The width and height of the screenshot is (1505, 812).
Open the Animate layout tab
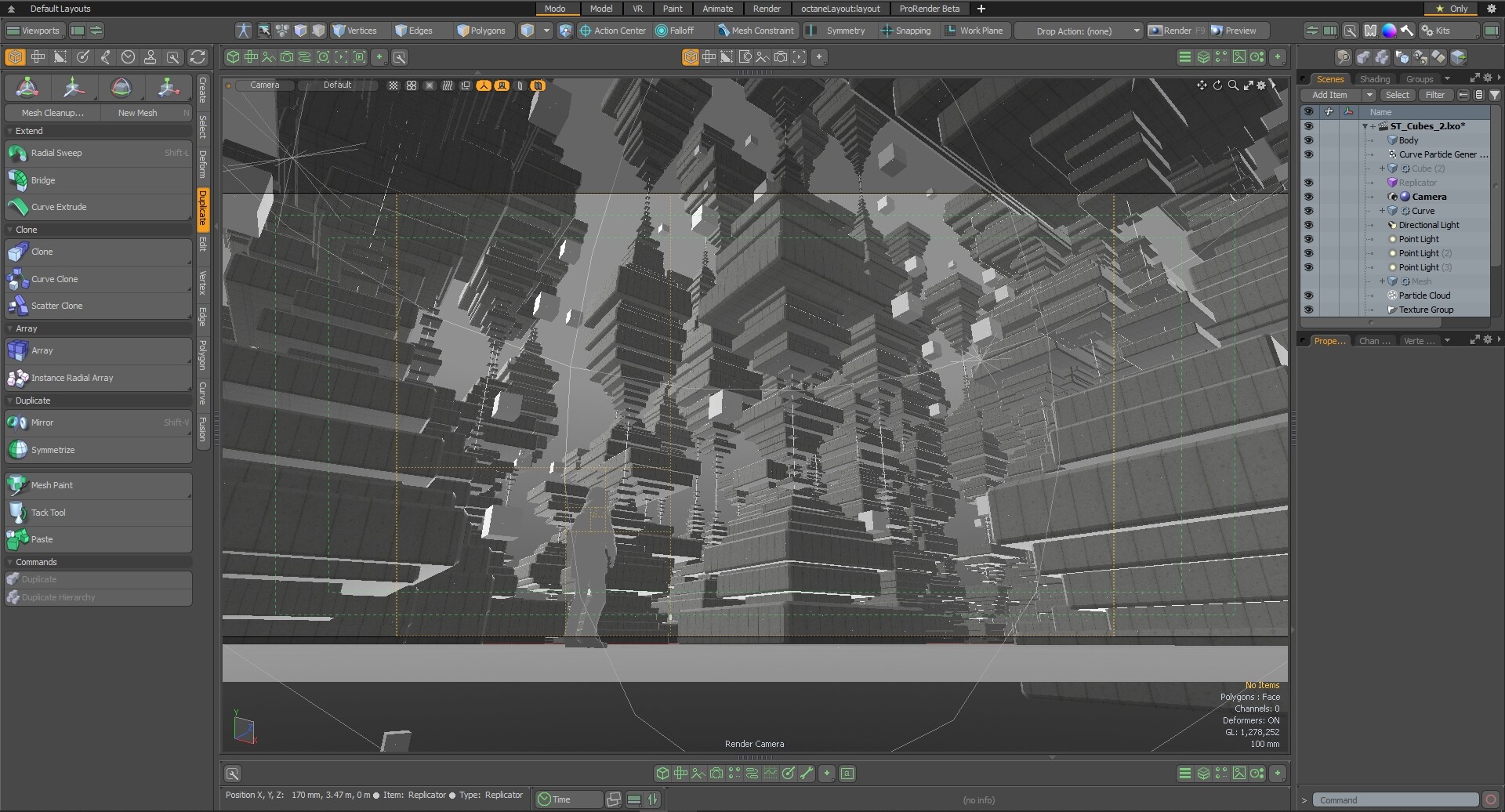tap(718, 9)
